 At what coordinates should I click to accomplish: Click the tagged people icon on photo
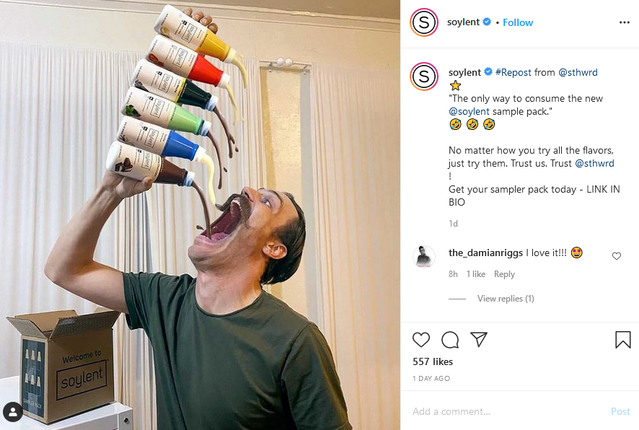(x=13, y=412)
